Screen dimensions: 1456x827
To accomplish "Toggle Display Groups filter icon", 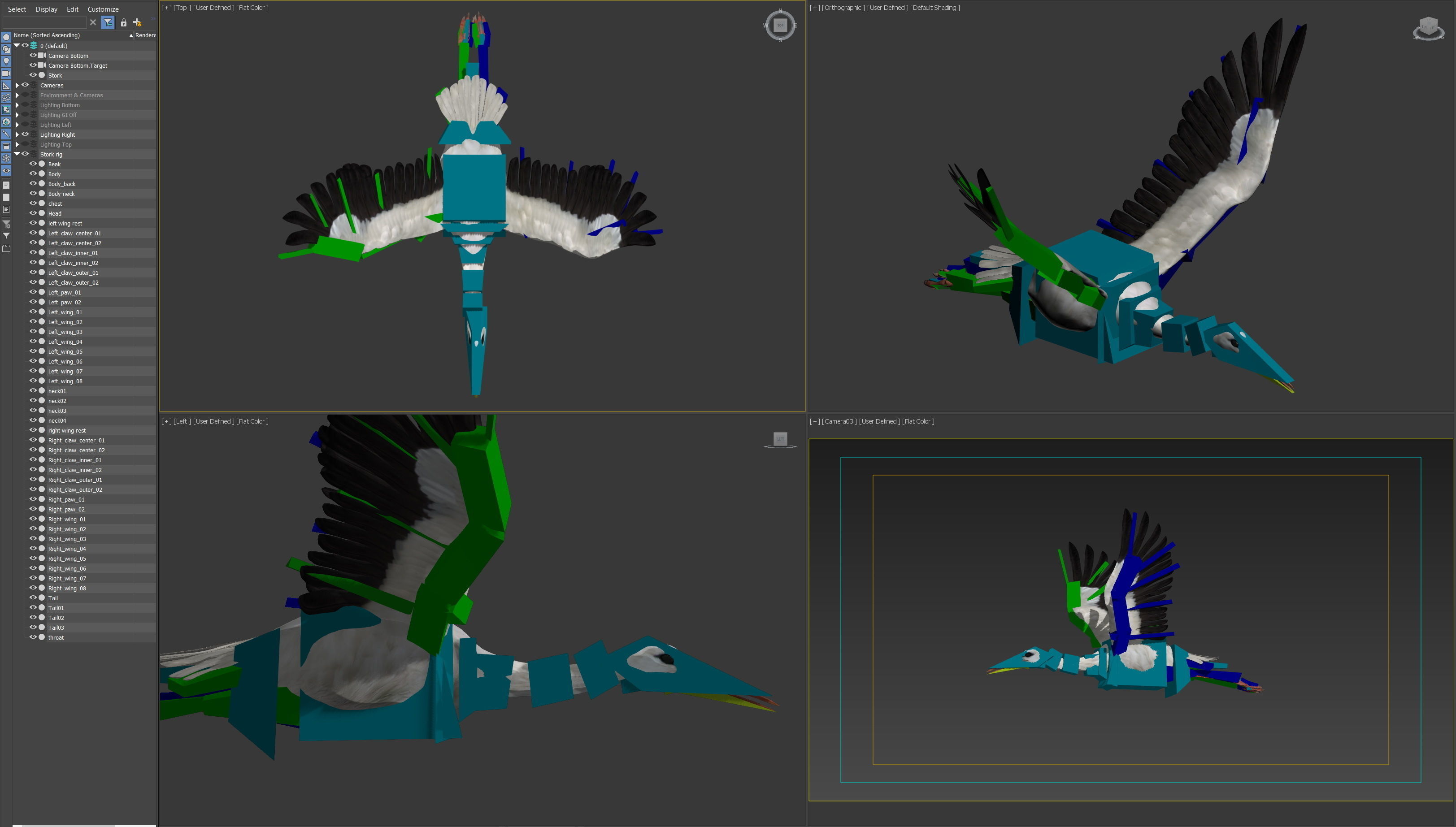I will (6, 110).
